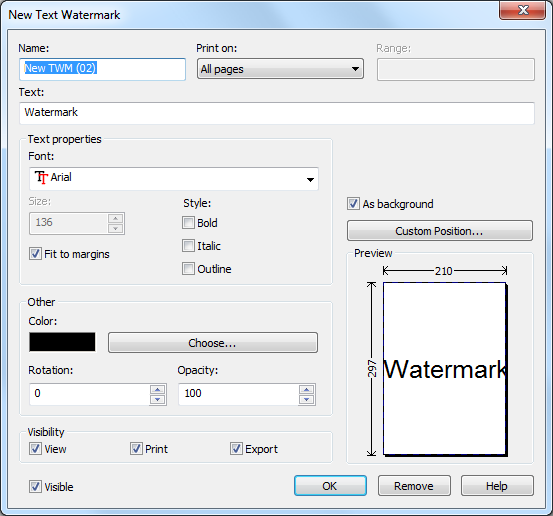Click the 297 height dimension label
The width and height of the screenshot is (553, 516).
pyautogui.click(x=372, y=369)
